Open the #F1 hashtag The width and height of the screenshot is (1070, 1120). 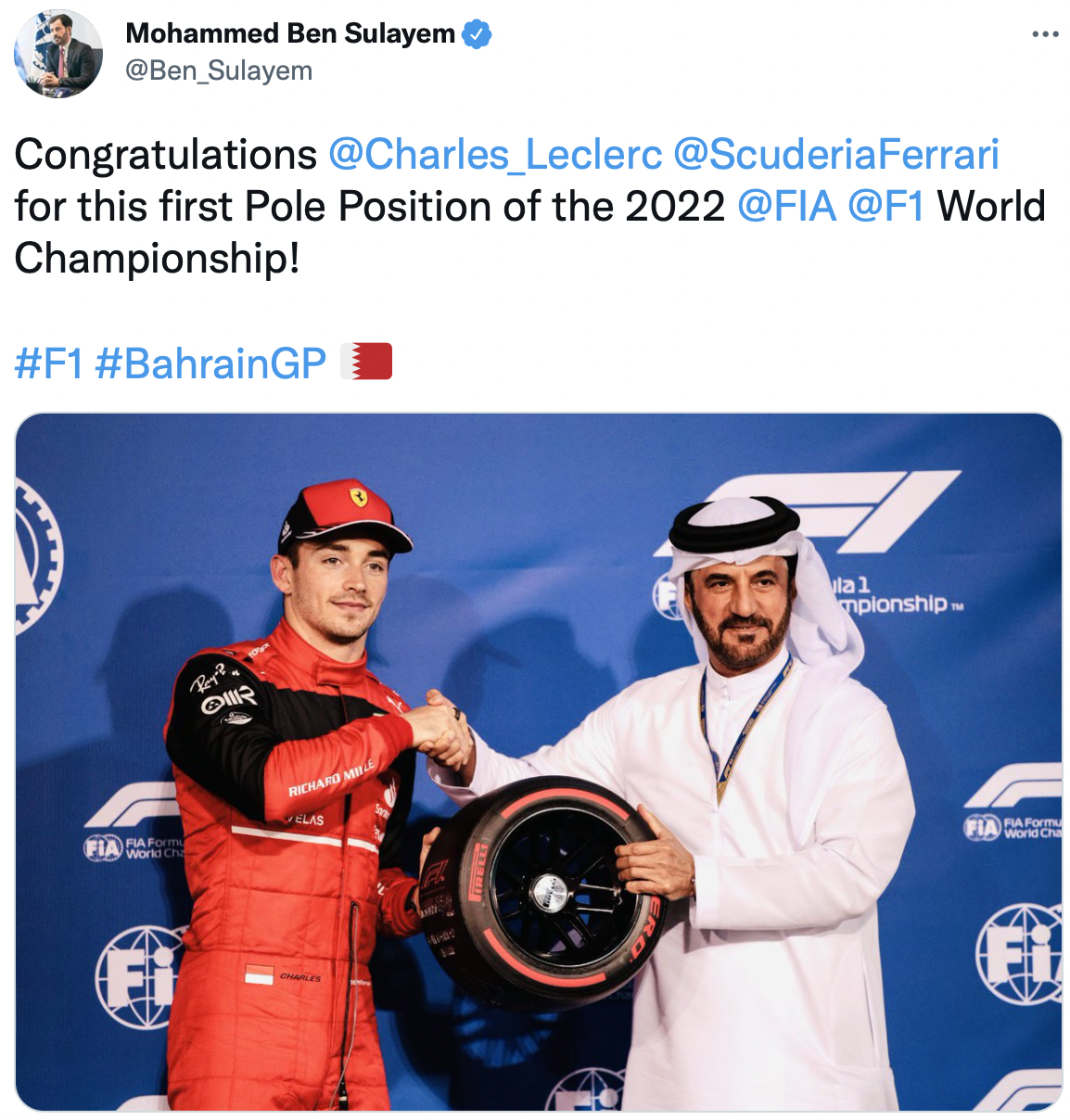pos(49,363)
